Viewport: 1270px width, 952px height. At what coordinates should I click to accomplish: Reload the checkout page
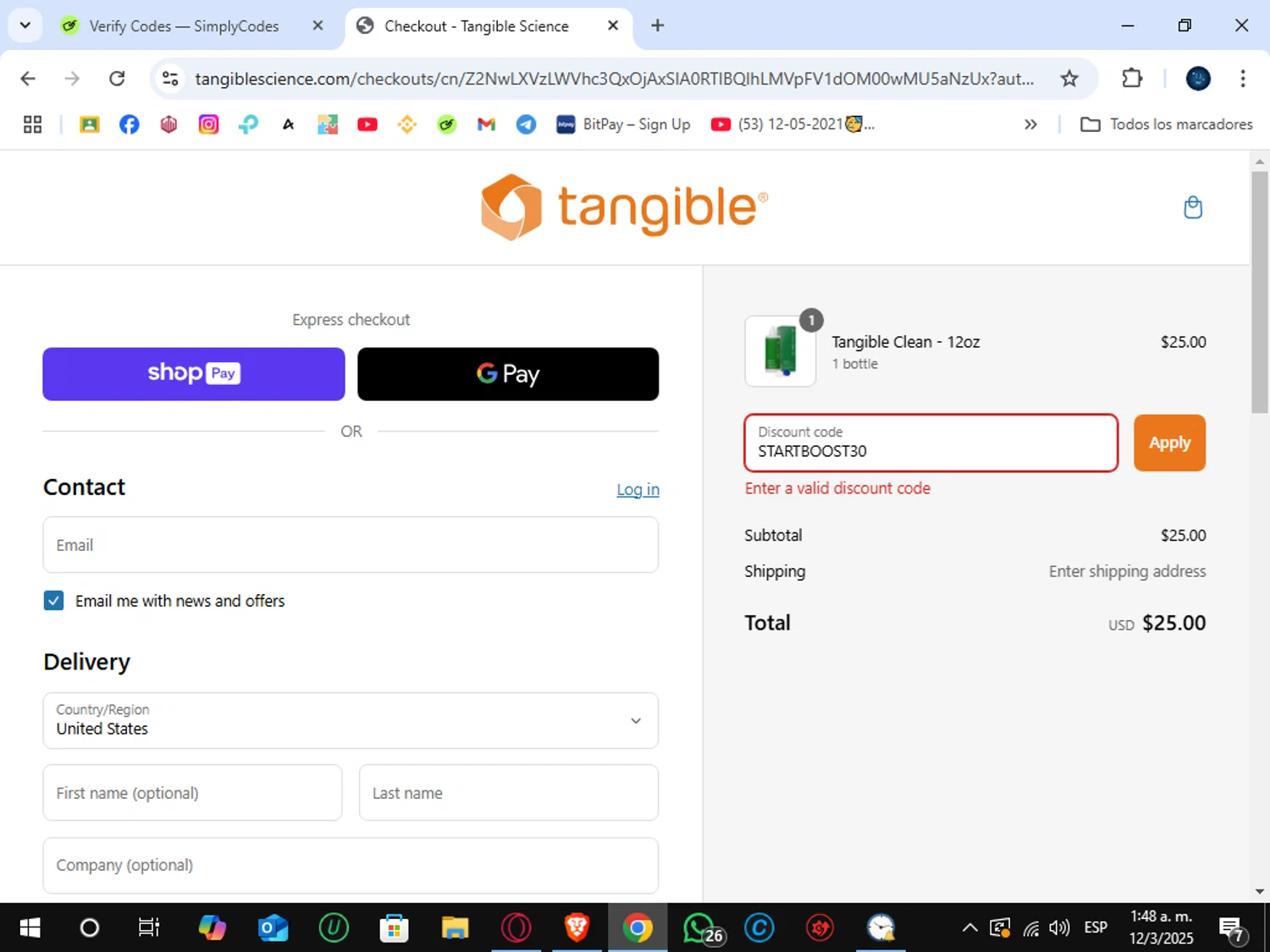click(x=117, y=79)
